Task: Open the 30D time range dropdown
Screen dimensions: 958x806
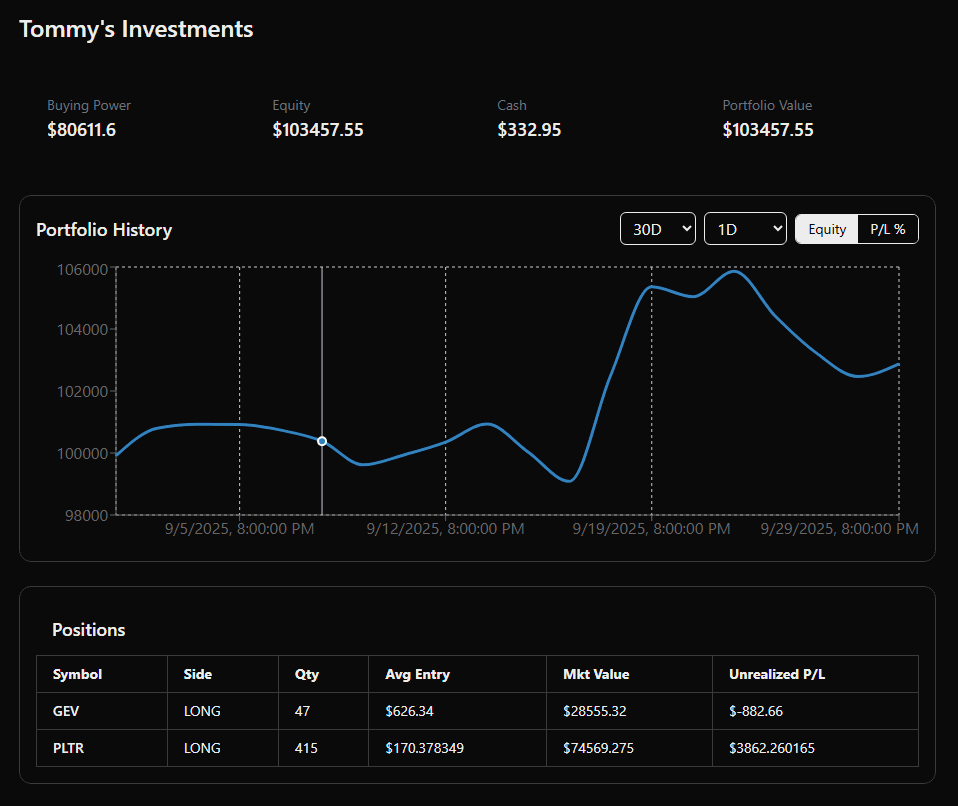Action: pyautogui.click(x=657, y=228)
